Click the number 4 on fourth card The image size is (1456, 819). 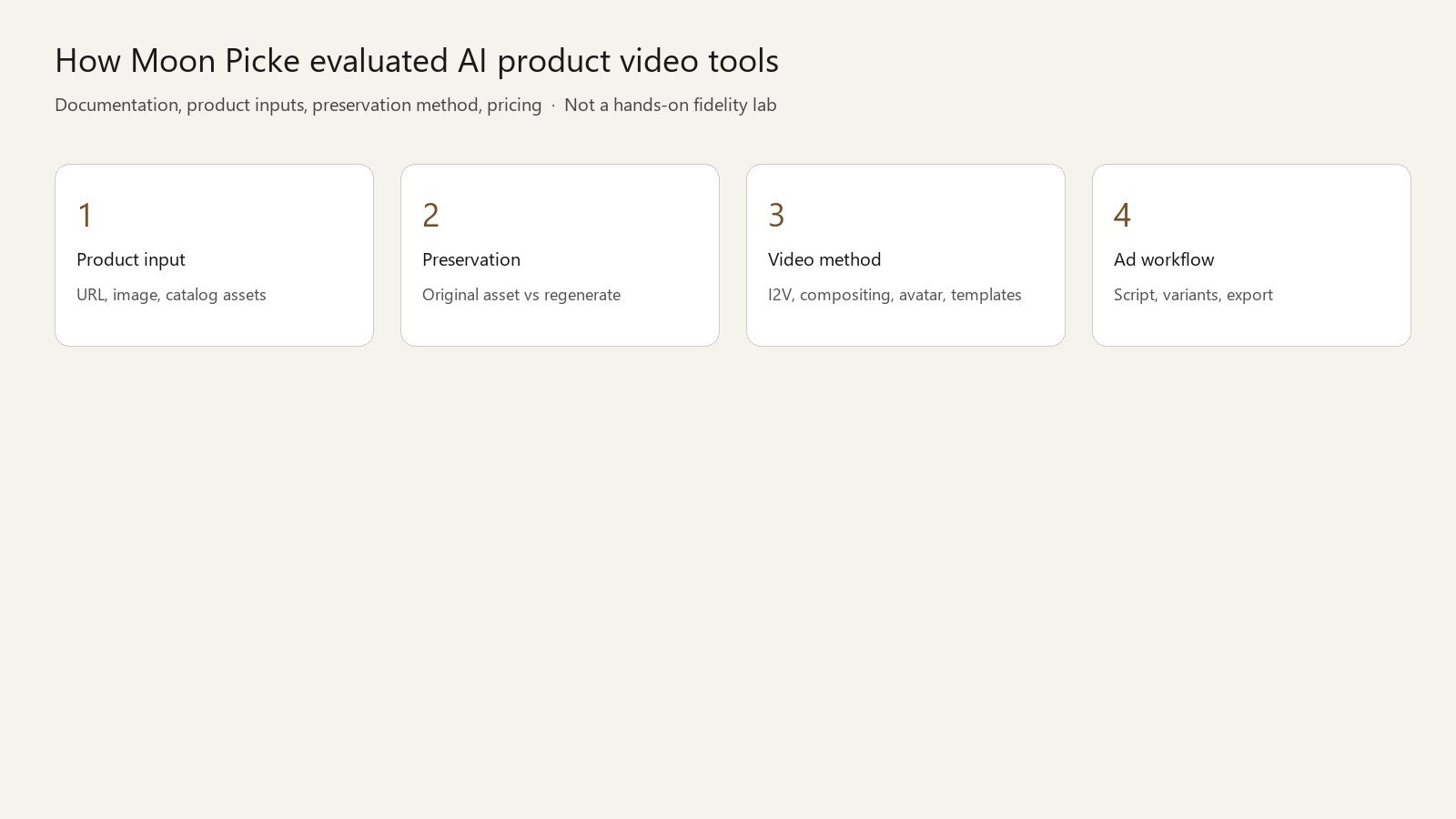click(1122, 216)
